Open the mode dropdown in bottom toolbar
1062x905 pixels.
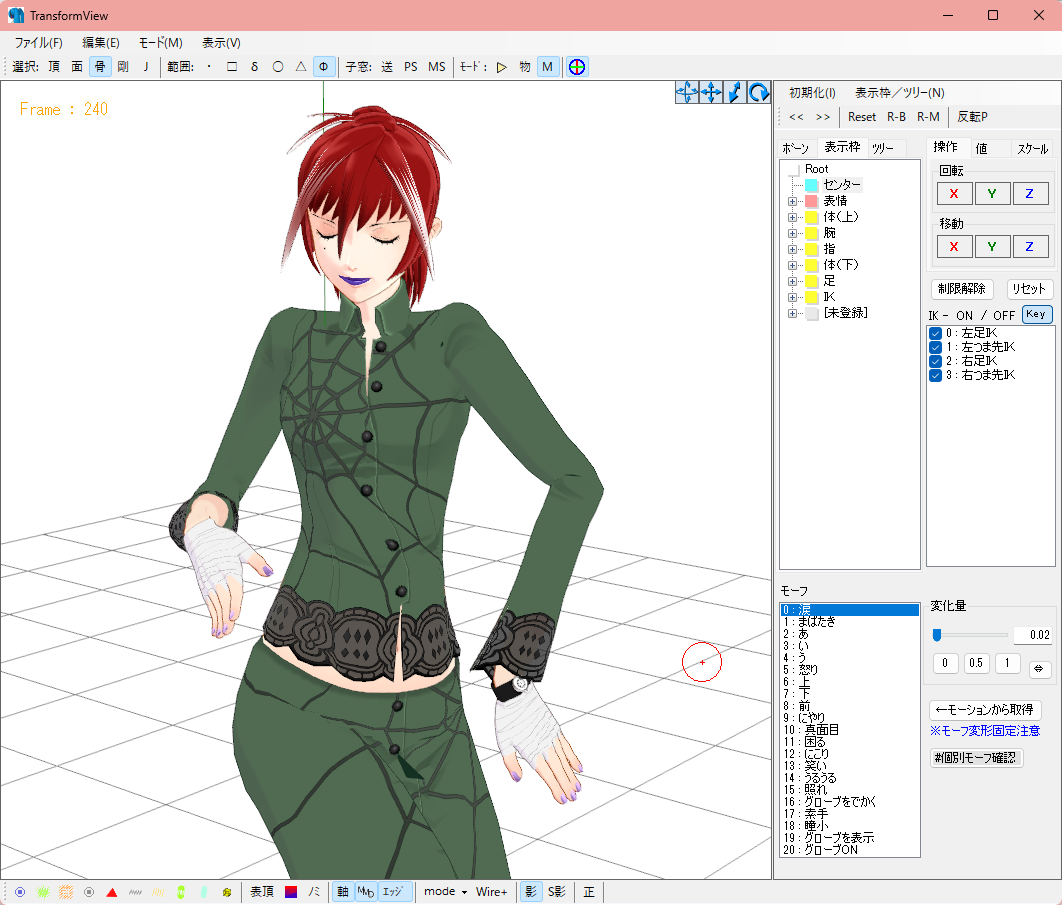point(445,892)
